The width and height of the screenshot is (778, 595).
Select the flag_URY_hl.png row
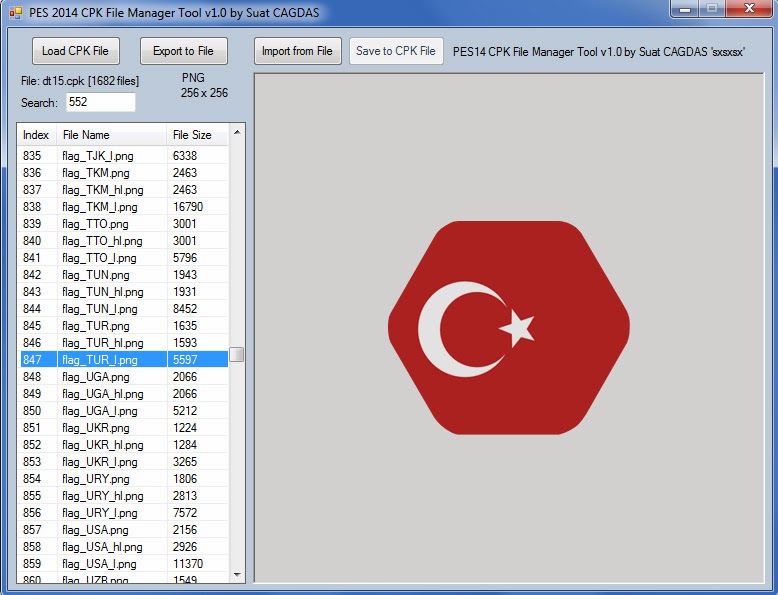tap(124, 496)
